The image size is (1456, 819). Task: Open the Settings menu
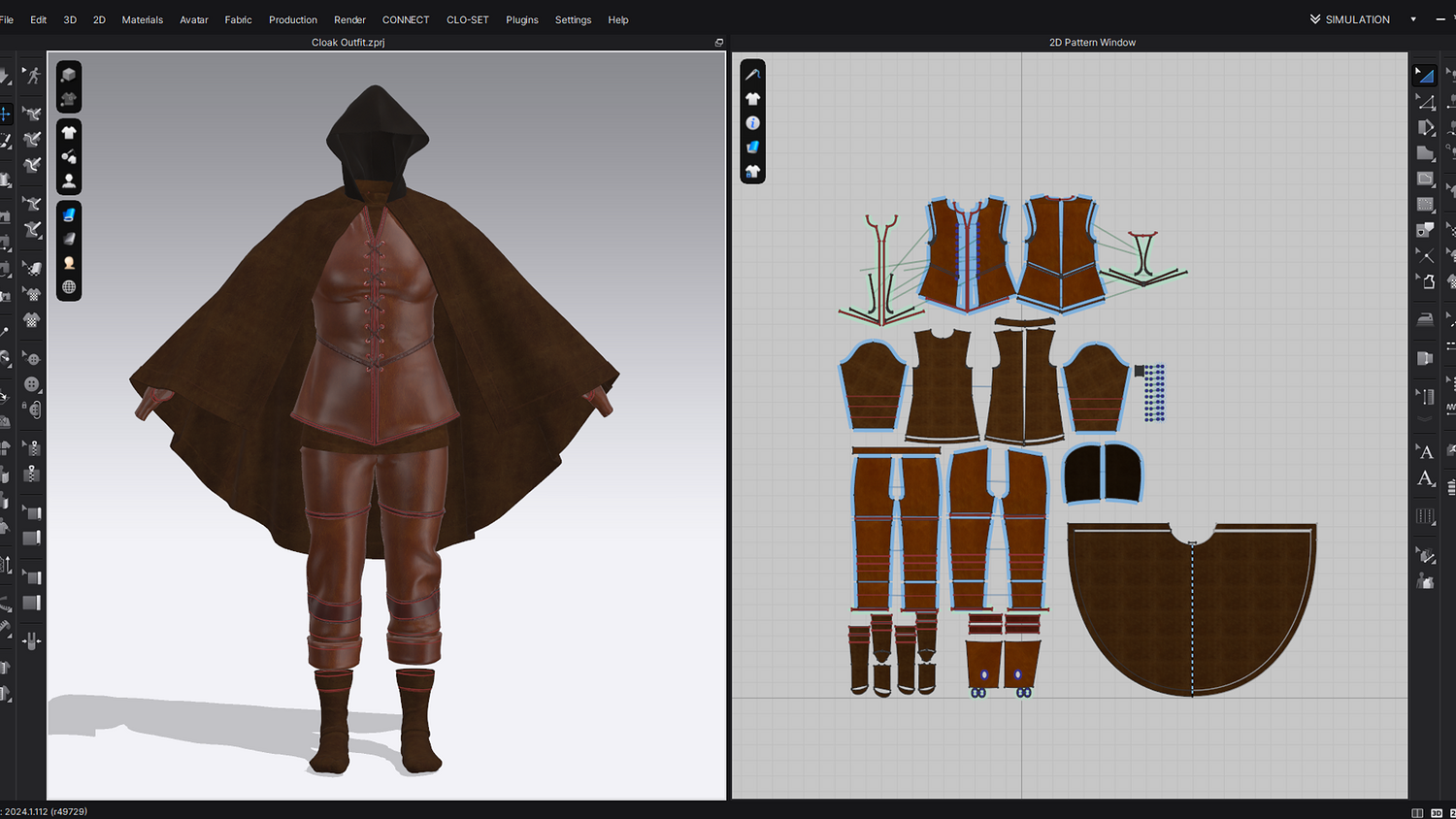[x=573, y=19]
